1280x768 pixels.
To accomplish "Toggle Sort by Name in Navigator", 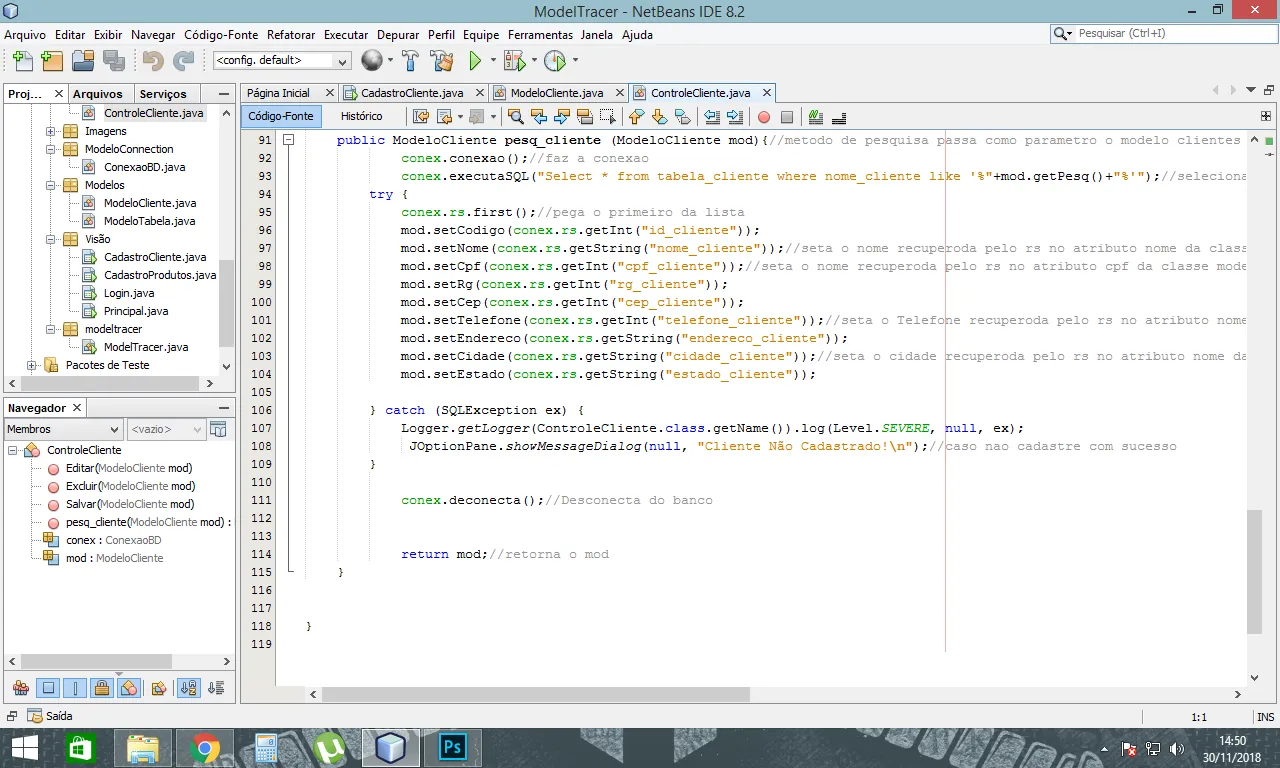I will 188,688.
